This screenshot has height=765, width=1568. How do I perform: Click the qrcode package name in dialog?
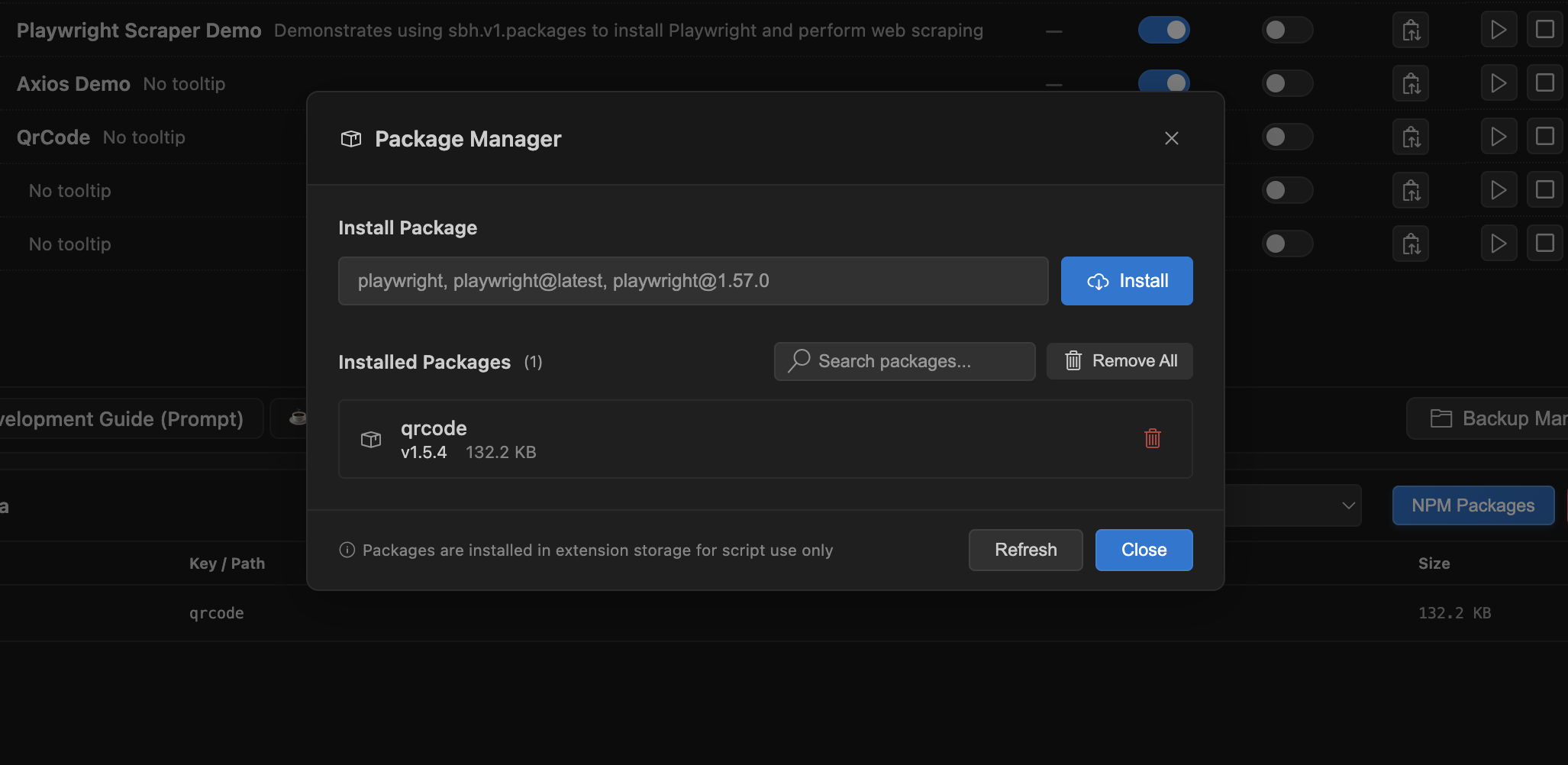[434, 428]
